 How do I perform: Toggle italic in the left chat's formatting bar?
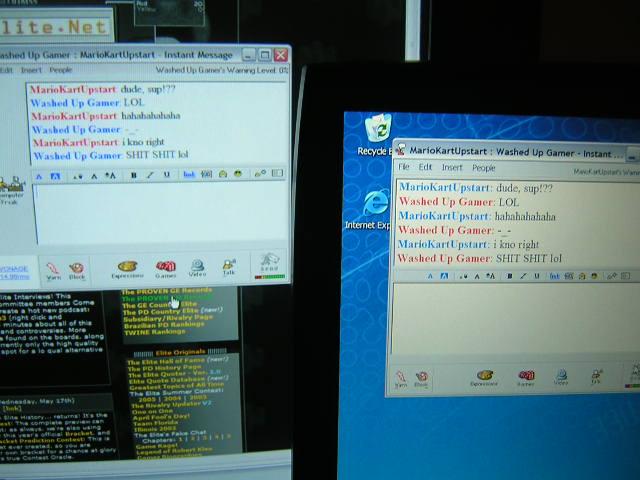point(150,175)
